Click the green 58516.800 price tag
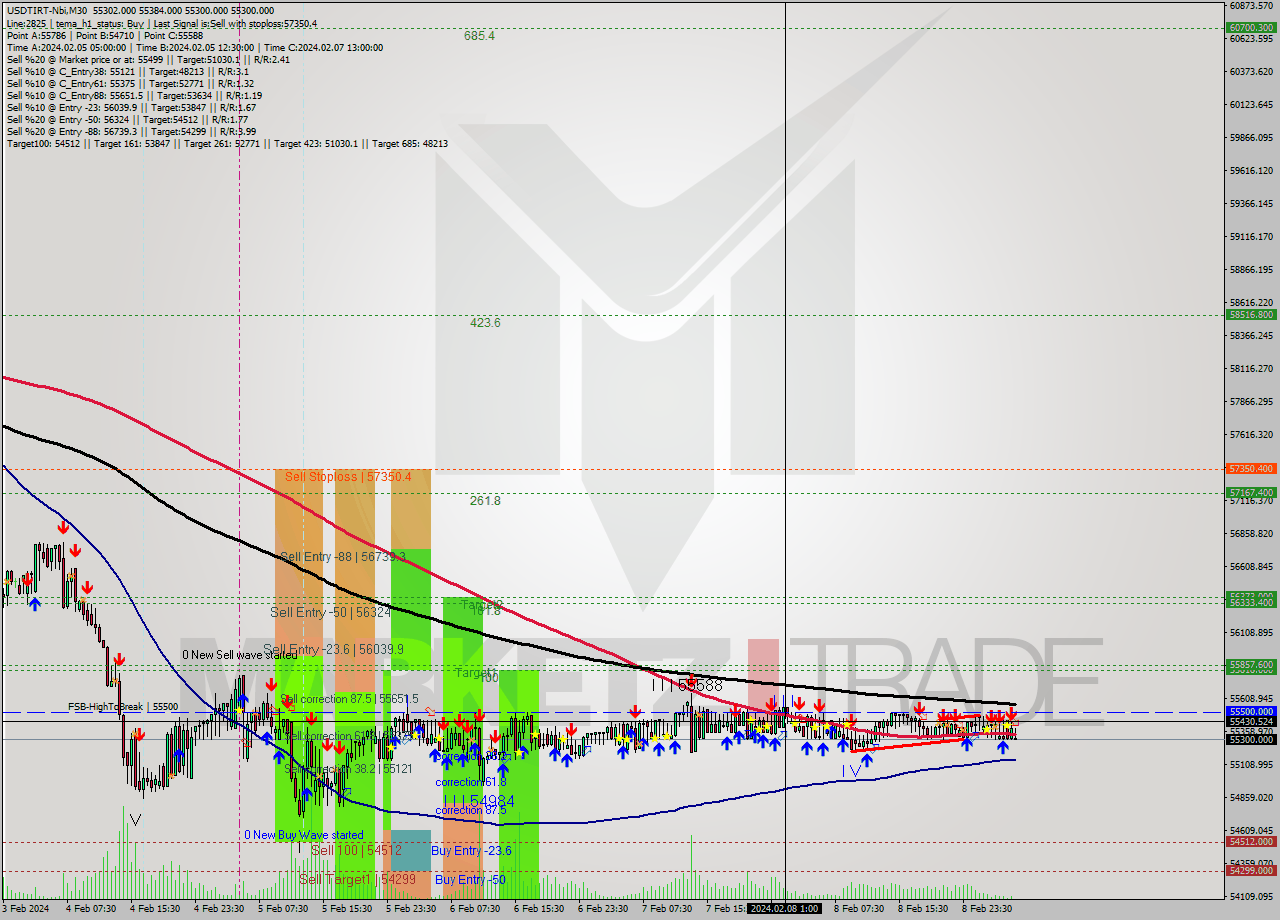 pyautogui.click(x=1251, y=314)
